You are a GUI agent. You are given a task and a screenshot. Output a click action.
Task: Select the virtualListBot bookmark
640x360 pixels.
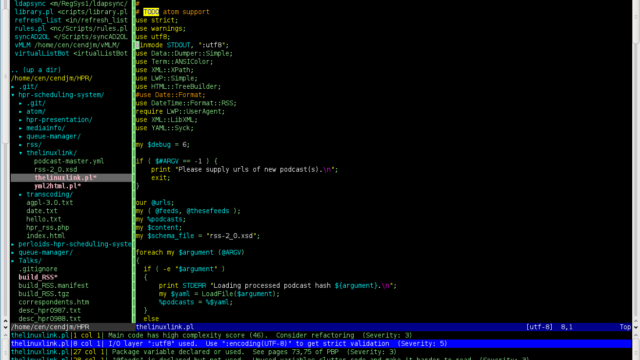point(71,53)
